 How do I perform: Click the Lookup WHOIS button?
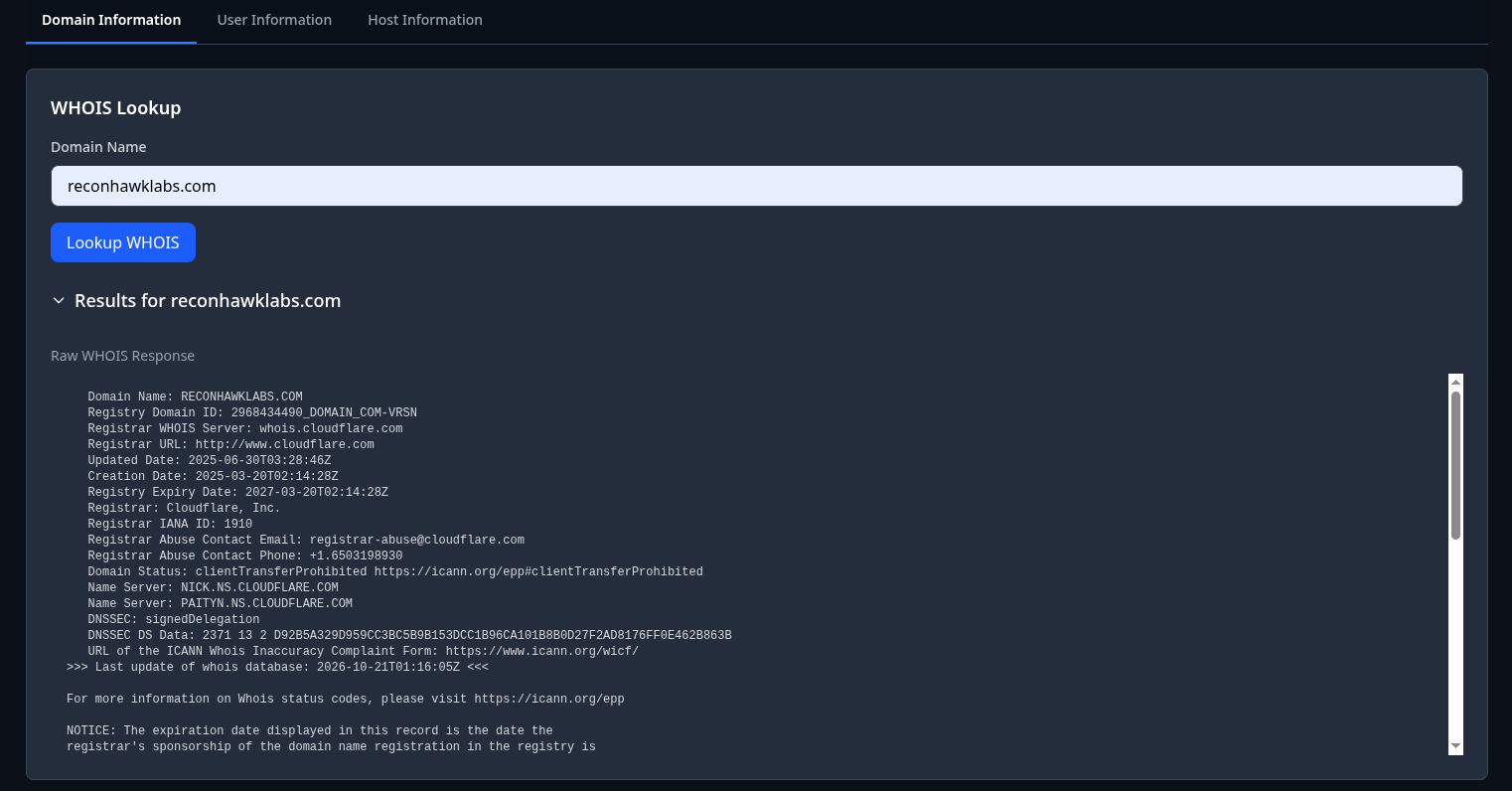(123, 242)
